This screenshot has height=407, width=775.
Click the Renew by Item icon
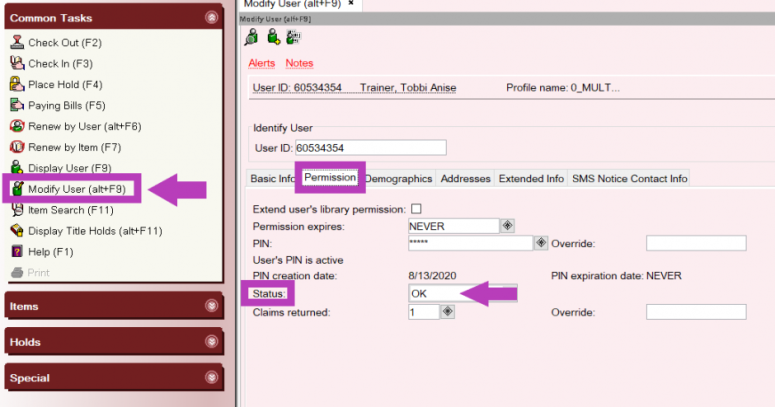[x=17, y=147]
